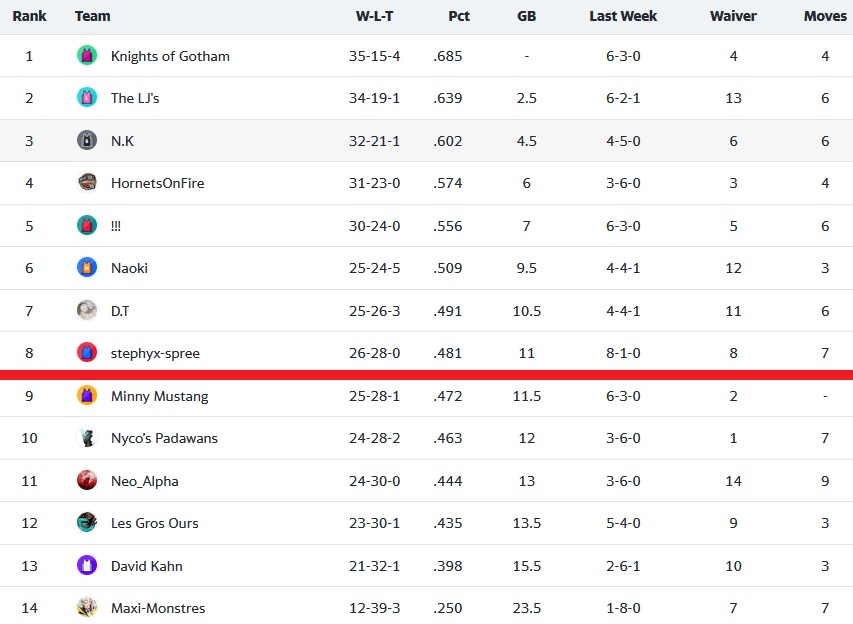
Task: Click the Last Week column header
Action: [x=623, y=16]
